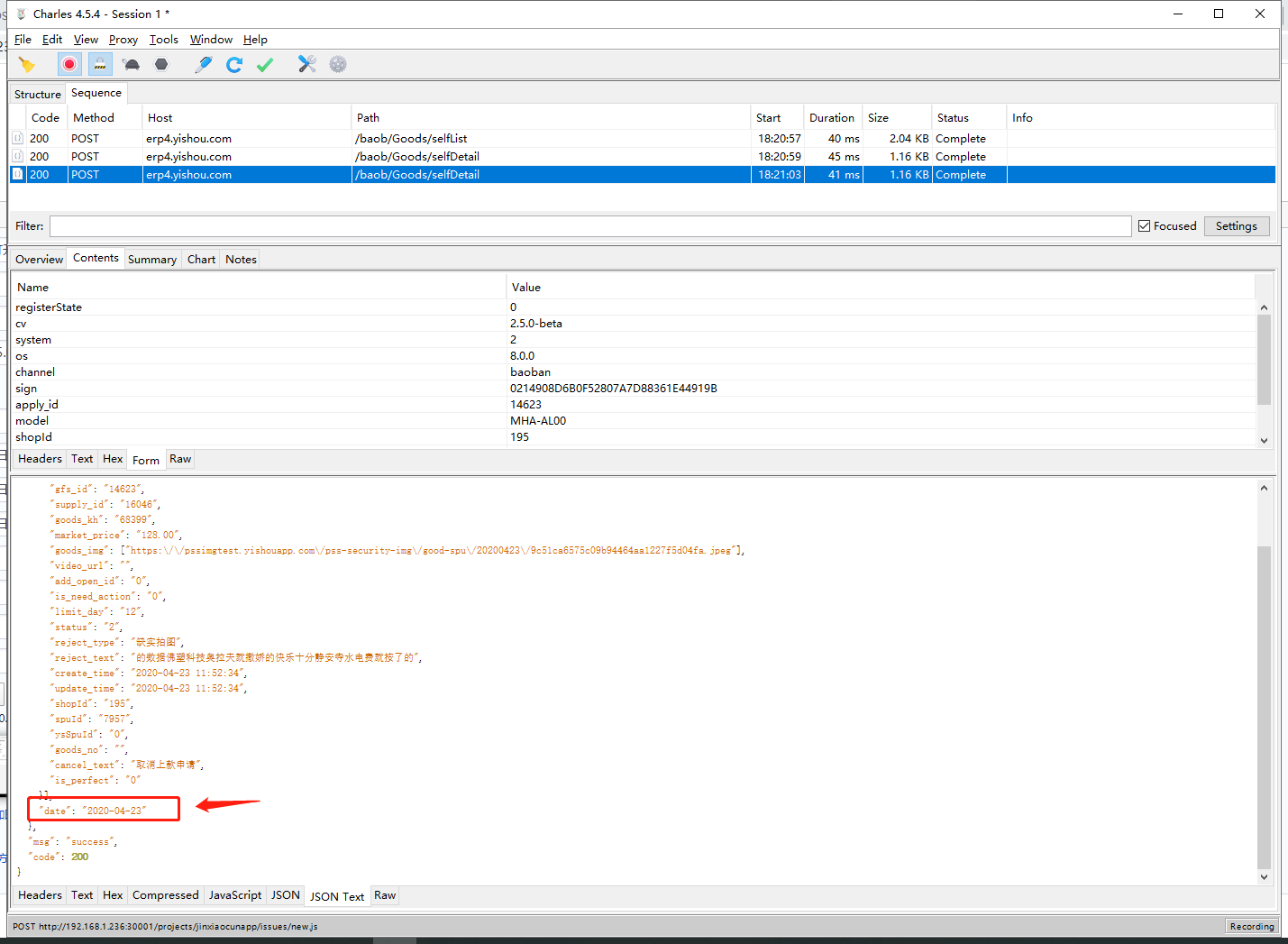
Task: Sort by Code column header
Action: tap(45, 118)
